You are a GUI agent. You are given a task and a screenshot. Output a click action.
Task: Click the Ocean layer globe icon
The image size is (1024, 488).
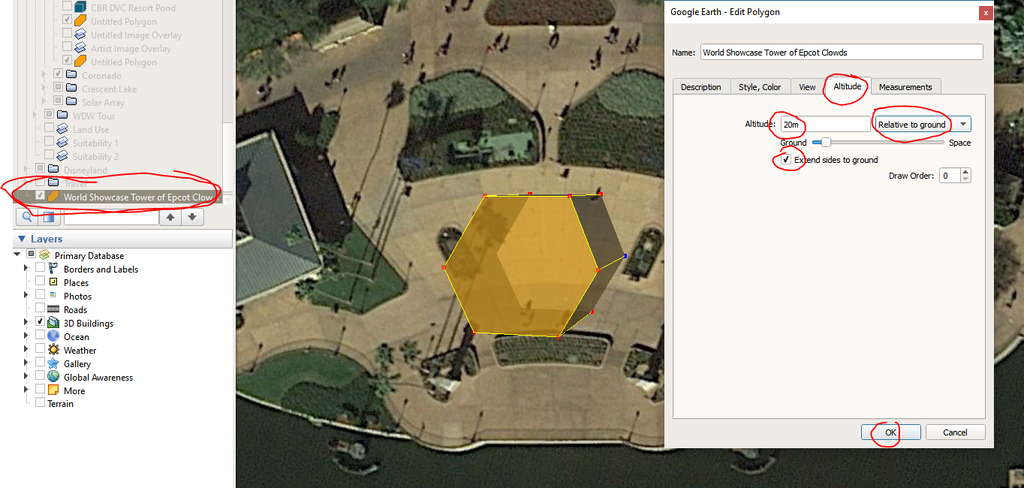[54, 337]
